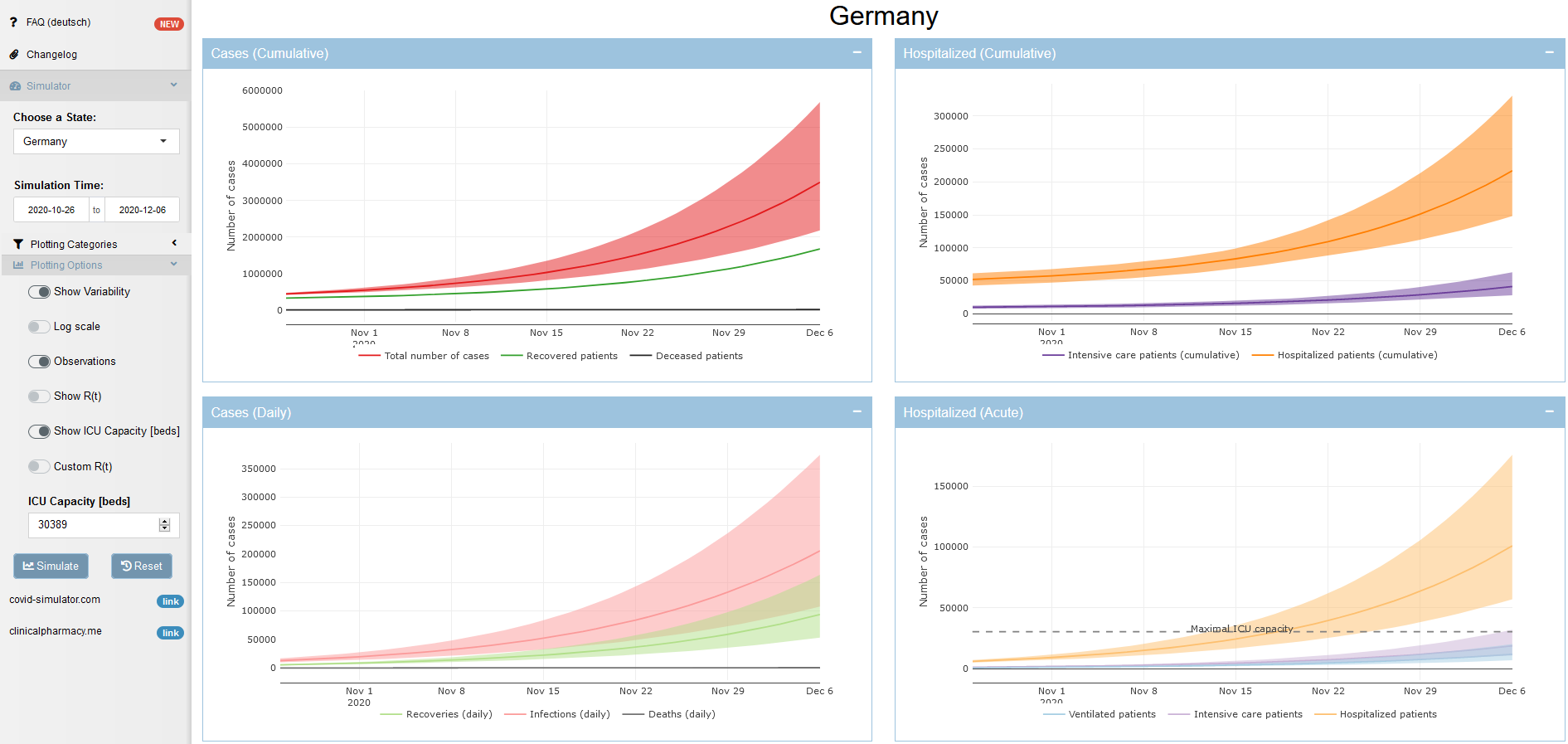Click the ICU capacity stepper arrows
Viewport: 1568px width, 744px height.
pos(164,525)
